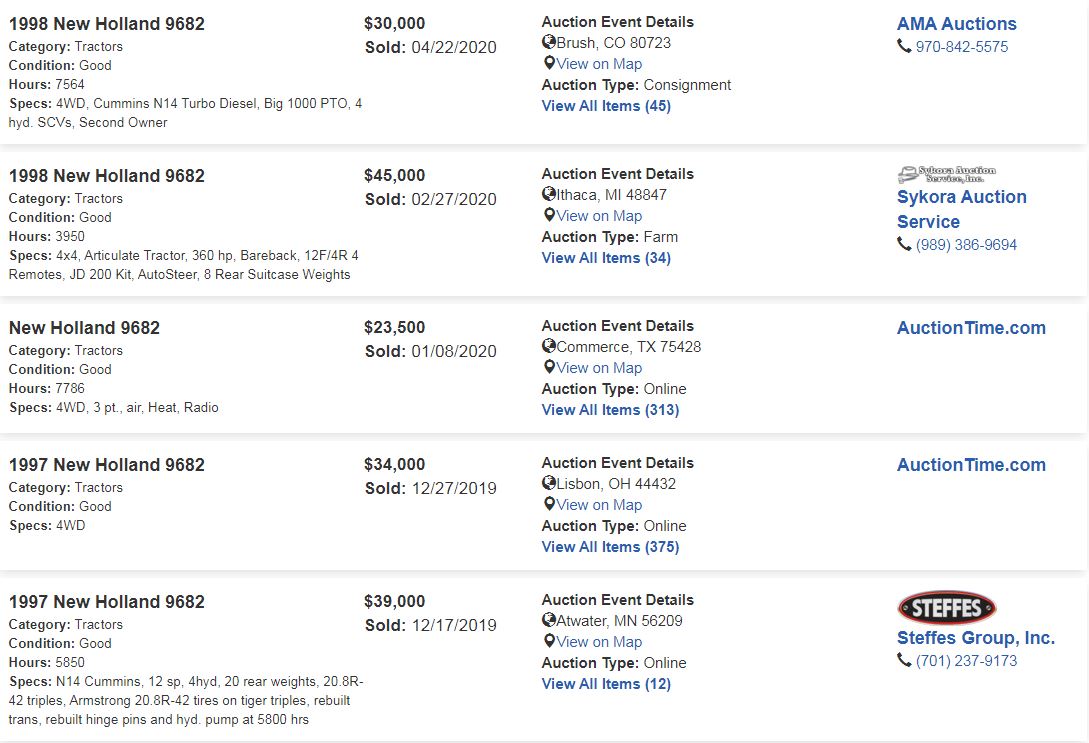This screenshot has height=743, width=1089.
Task: Click the phone icon beside (701) 237-9173
Action: 904,661
